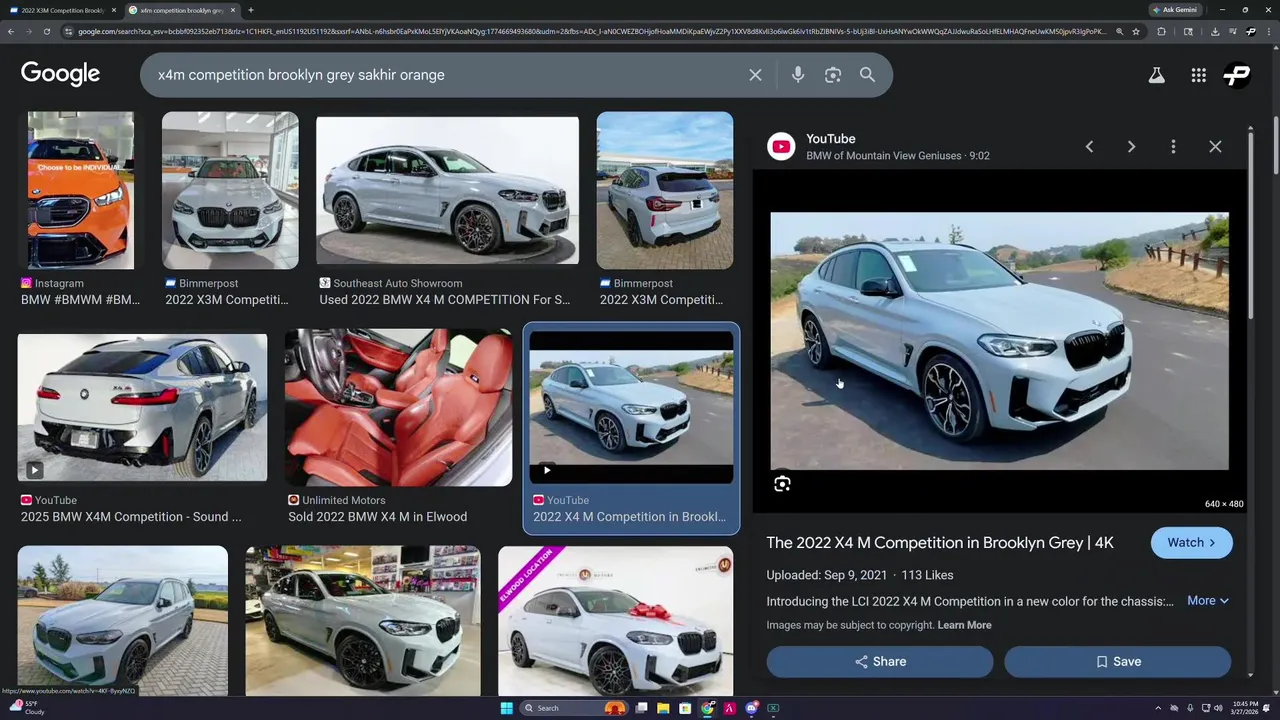1280x720 pixels.
Task: Open File Explorer from the taskbar
Action: tap(663, 708)
